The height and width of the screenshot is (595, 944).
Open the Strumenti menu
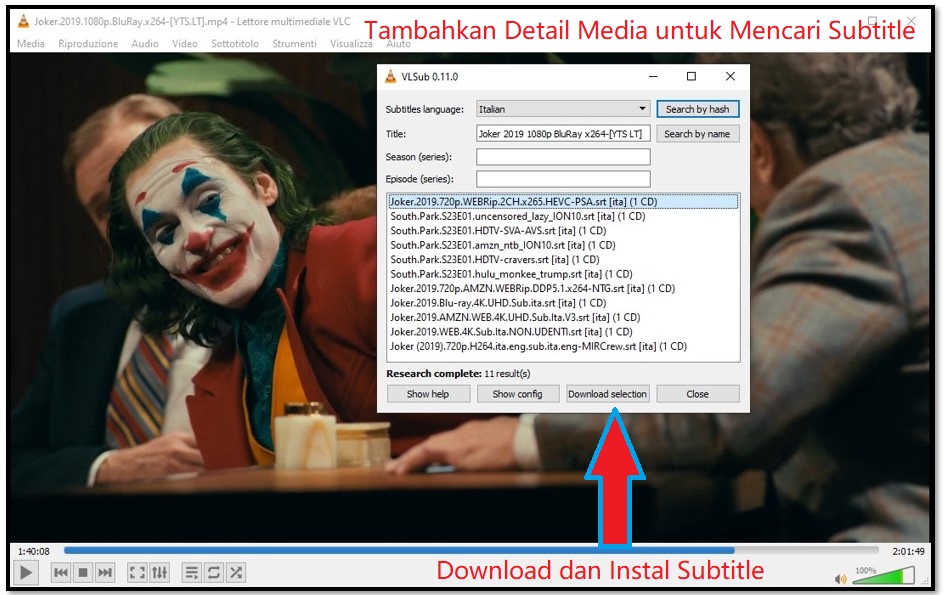294,43
